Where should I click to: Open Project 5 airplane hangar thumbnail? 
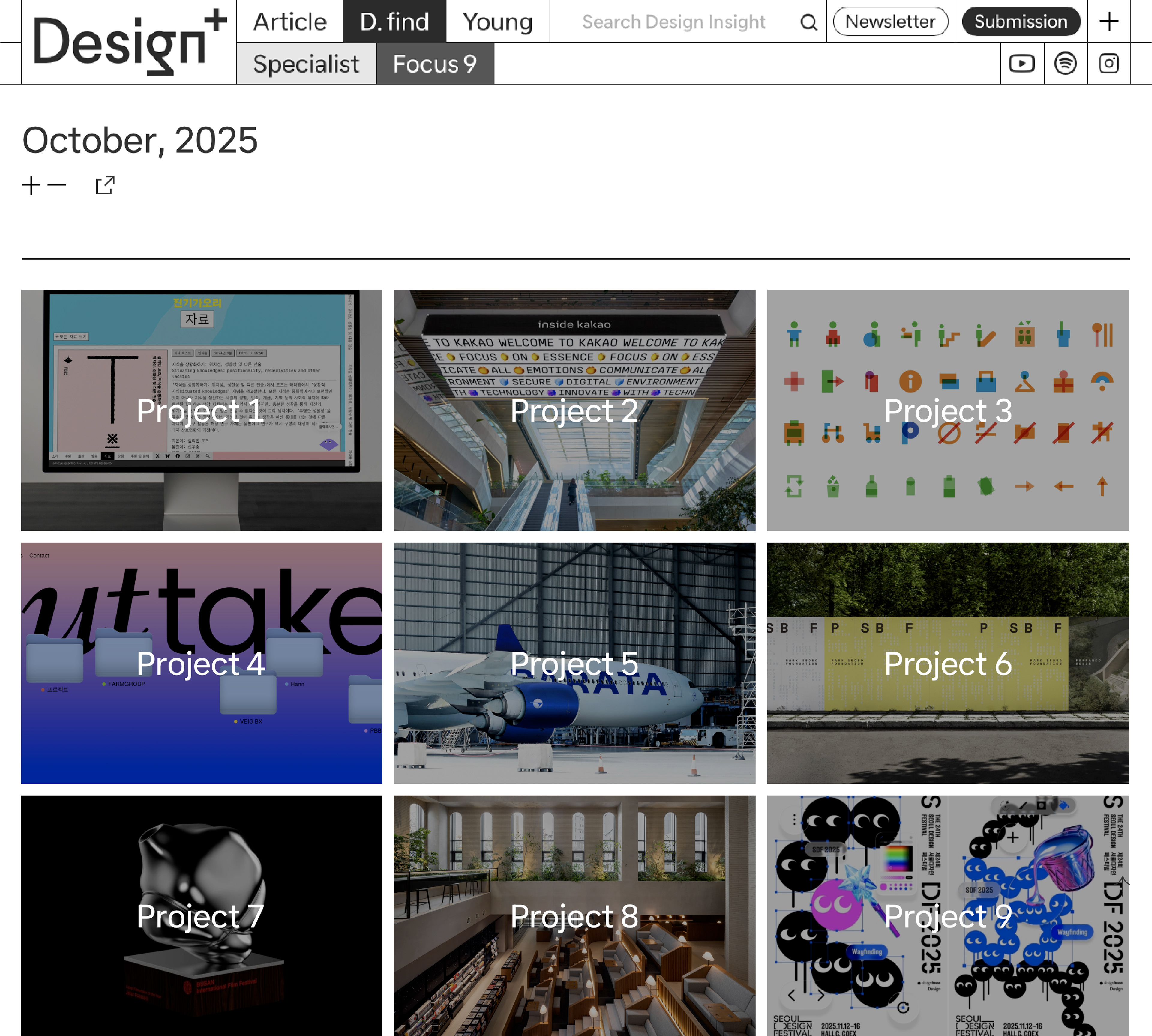point(574,663)
